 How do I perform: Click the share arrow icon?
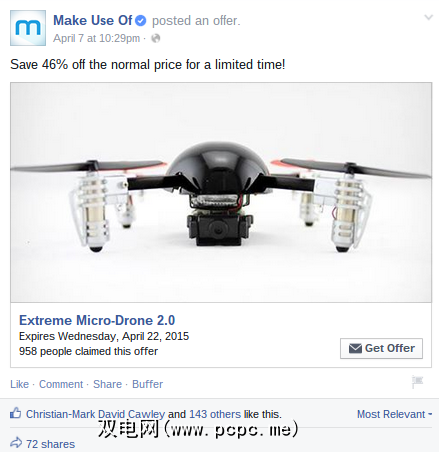(16, 443)
